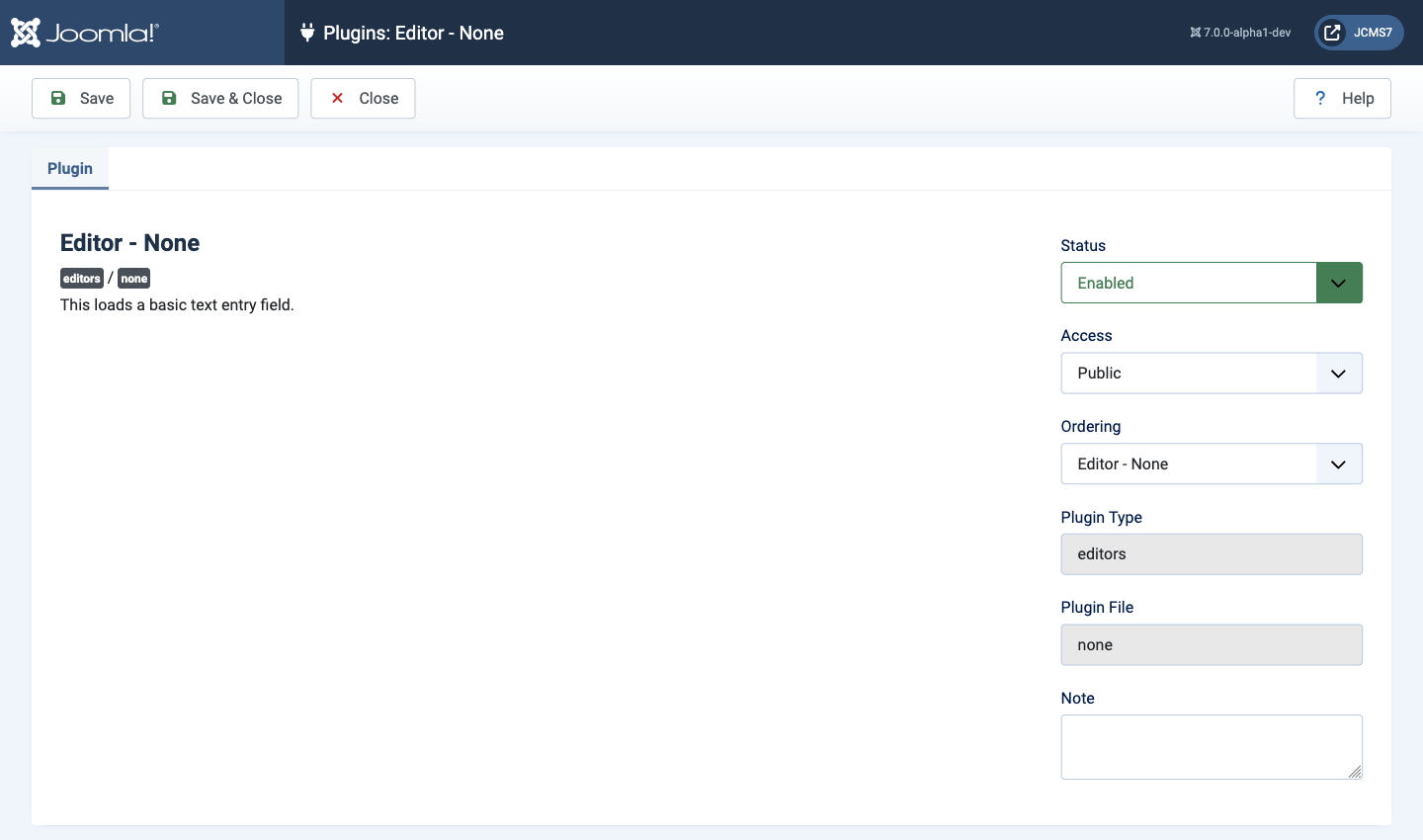The width and height of the screenshot is (1423, 840).
Task: Click the description 'This loads a basic text entry field.'
Action: pos(177,304)
